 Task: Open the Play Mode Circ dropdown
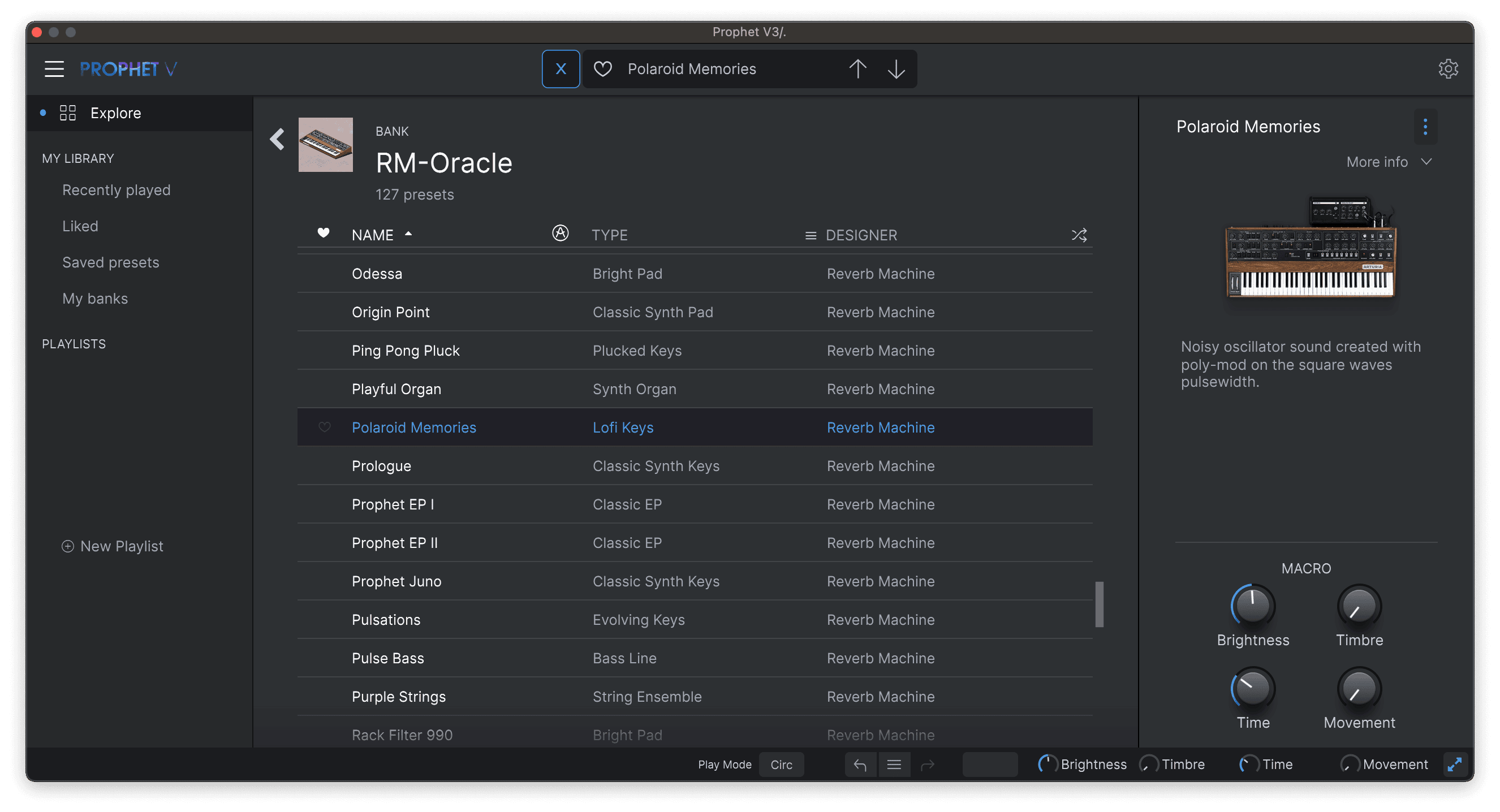781,765
